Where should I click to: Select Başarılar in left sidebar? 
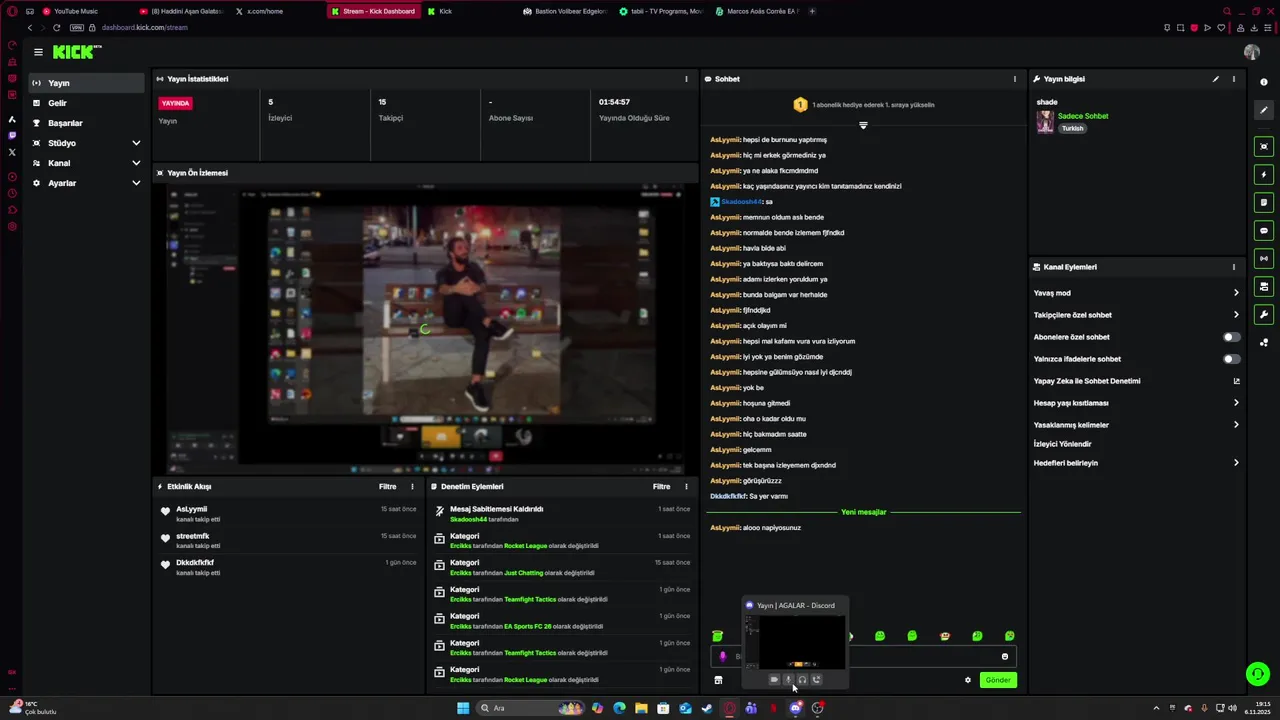pos(87,123)
